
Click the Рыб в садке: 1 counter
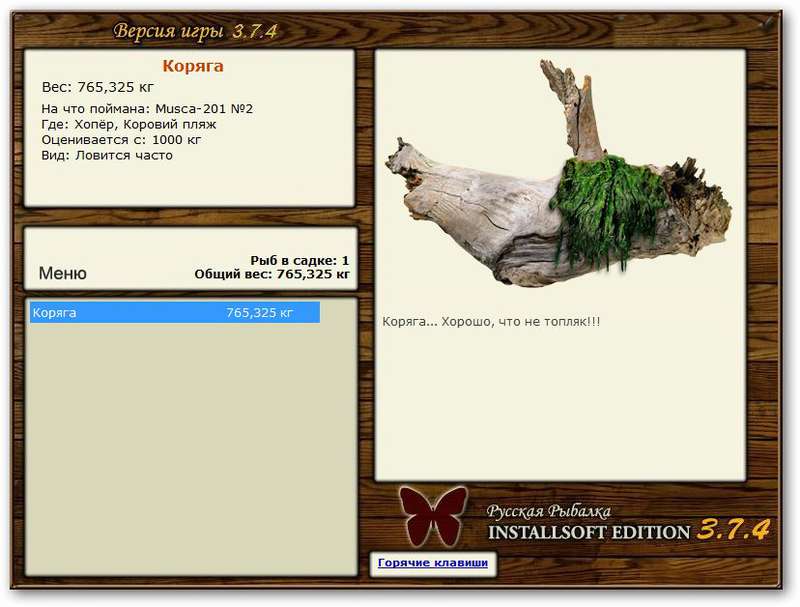[299, 261]
